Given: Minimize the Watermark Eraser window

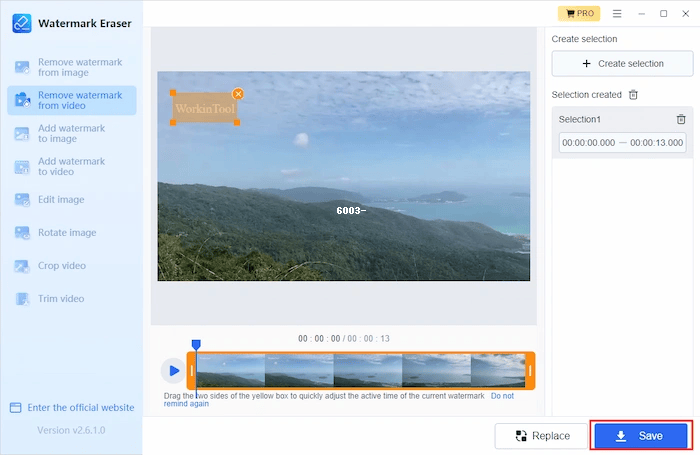Looking at the screenshot, I should pos(642,14).
